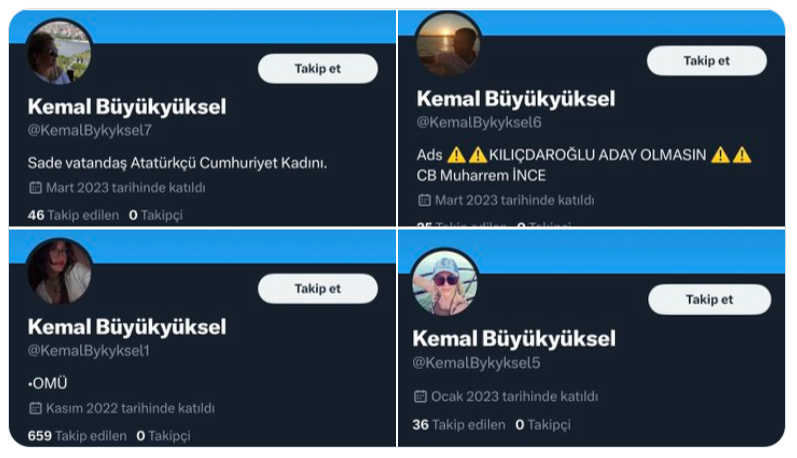Click the calendar icon beside Ocak 2023
Screen dimensions: 797x458
(420, 396)
